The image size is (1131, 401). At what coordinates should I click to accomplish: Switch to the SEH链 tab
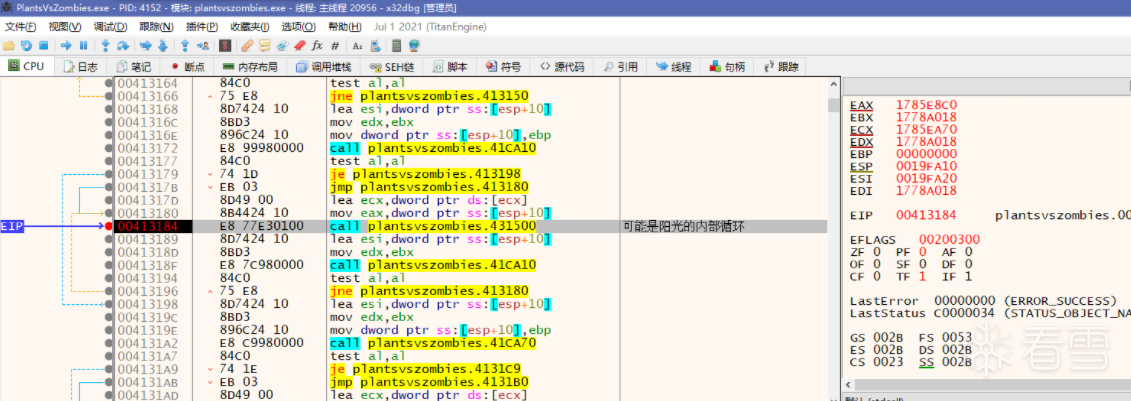[x=390, y=67]
